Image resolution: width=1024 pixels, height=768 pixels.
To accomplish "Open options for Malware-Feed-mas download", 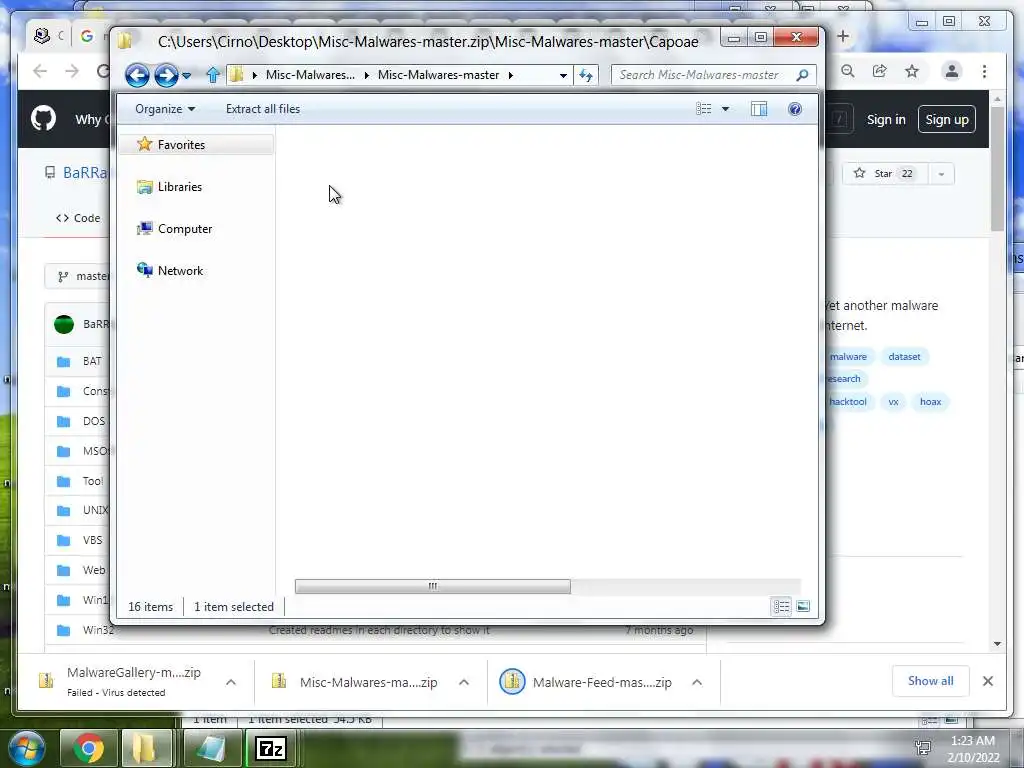I will pos(697,682).
